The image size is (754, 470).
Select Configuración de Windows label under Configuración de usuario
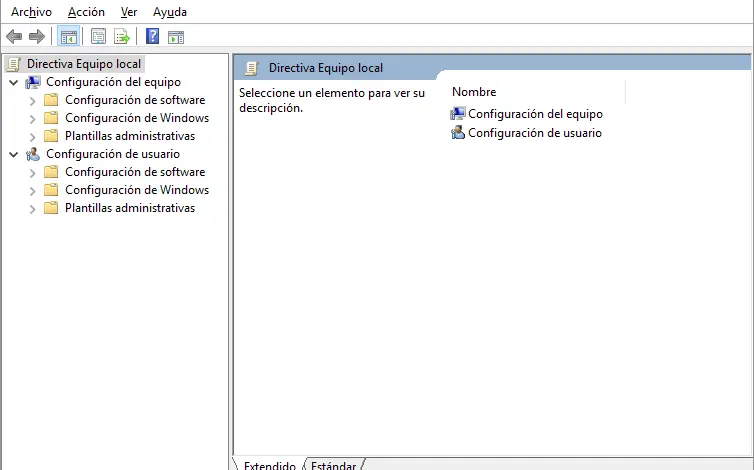[137, 190]
